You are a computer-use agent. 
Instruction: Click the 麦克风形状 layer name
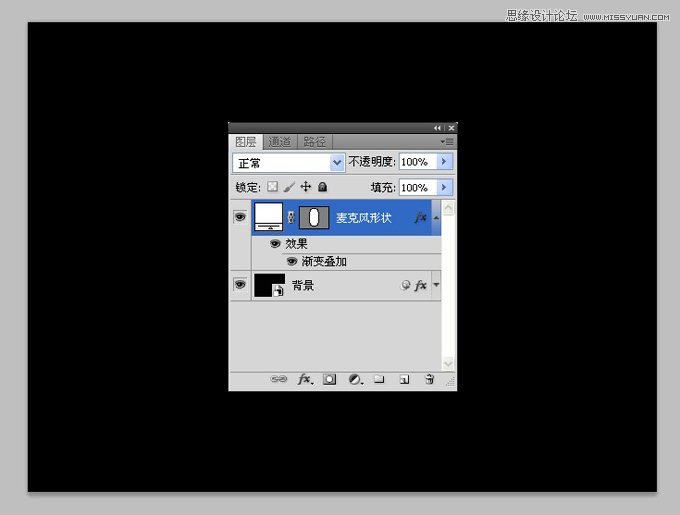pos(363,218)
